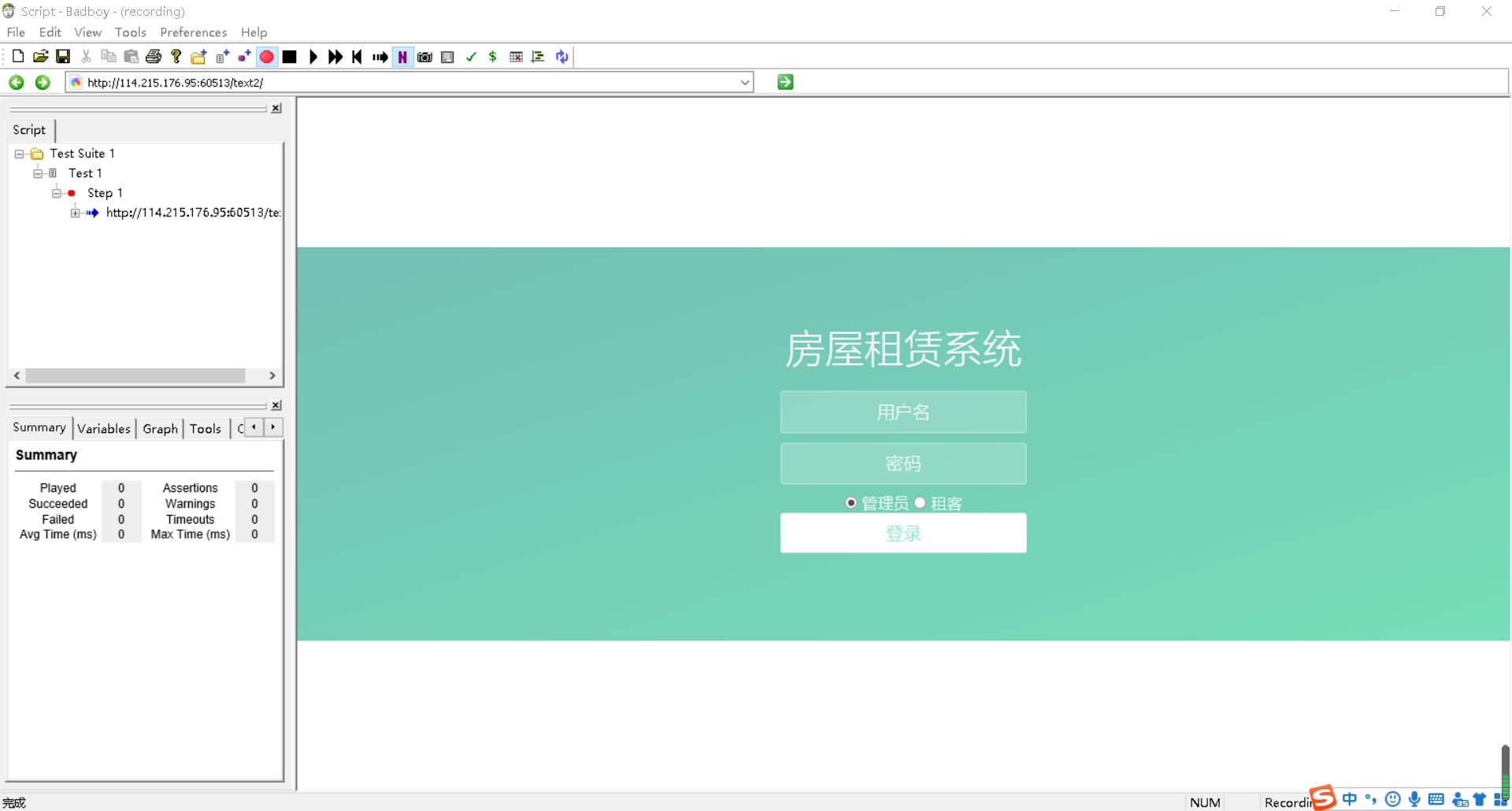
Task: Select the Script tab
Action: (30, 130)
